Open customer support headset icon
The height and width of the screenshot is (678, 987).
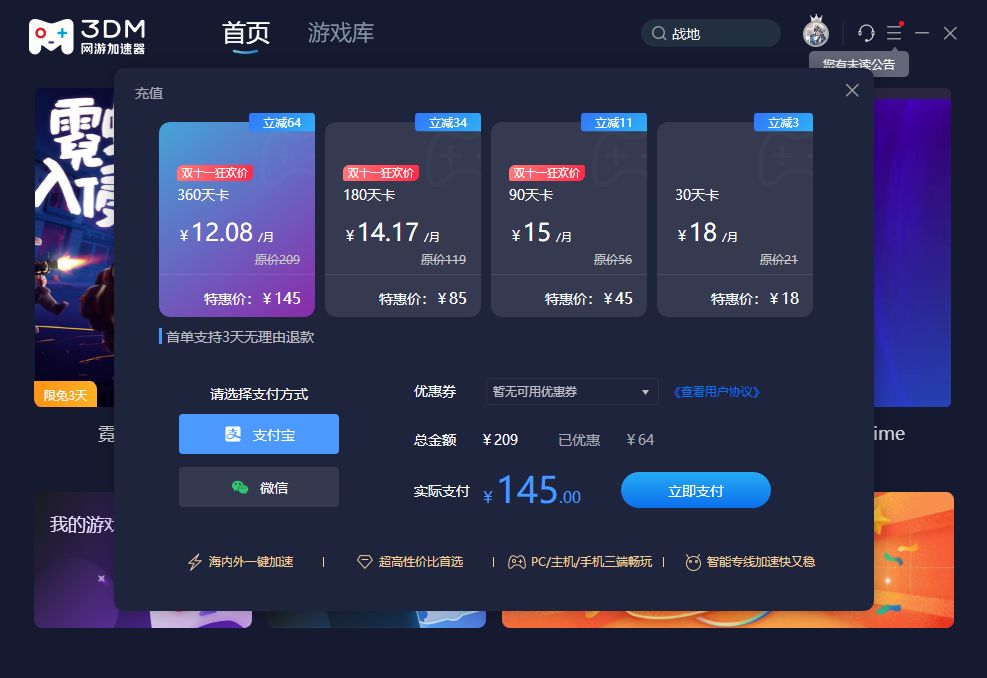pyautogui.click(x=866, y=33)
